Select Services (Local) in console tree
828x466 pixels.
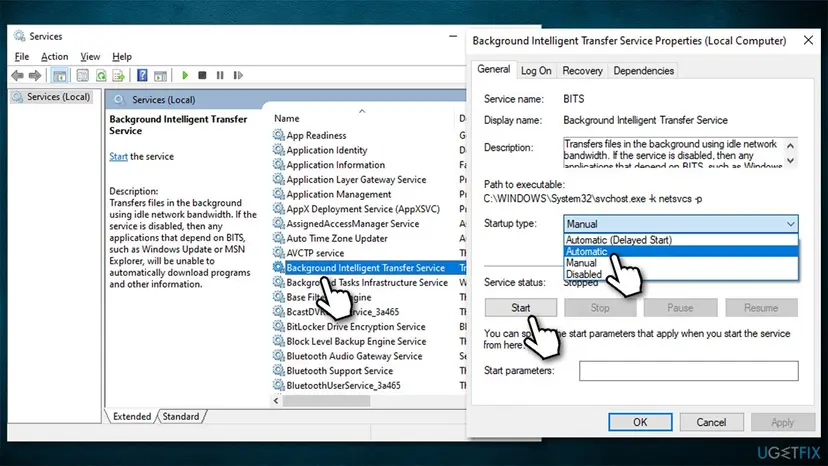52,97
